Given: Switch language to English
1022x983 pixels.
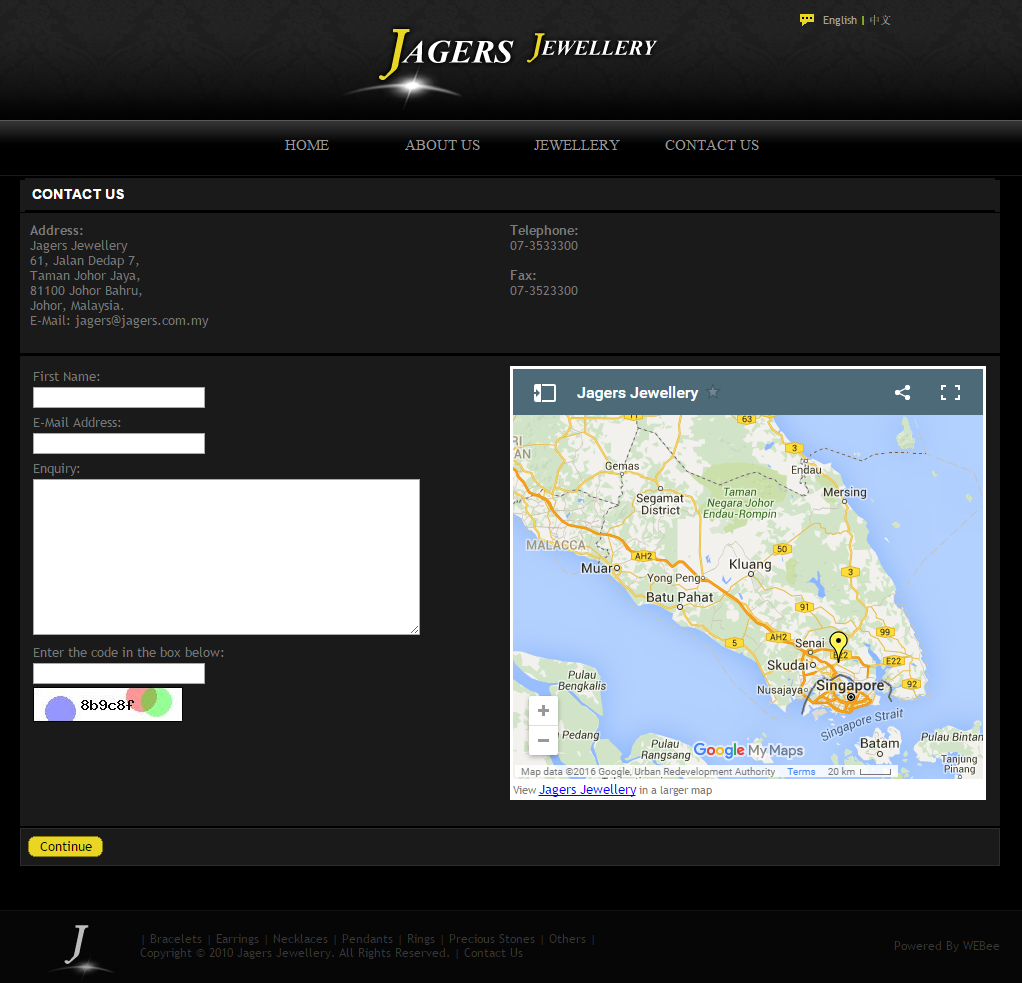Looking at the screenshot, I should coord(840,20).
